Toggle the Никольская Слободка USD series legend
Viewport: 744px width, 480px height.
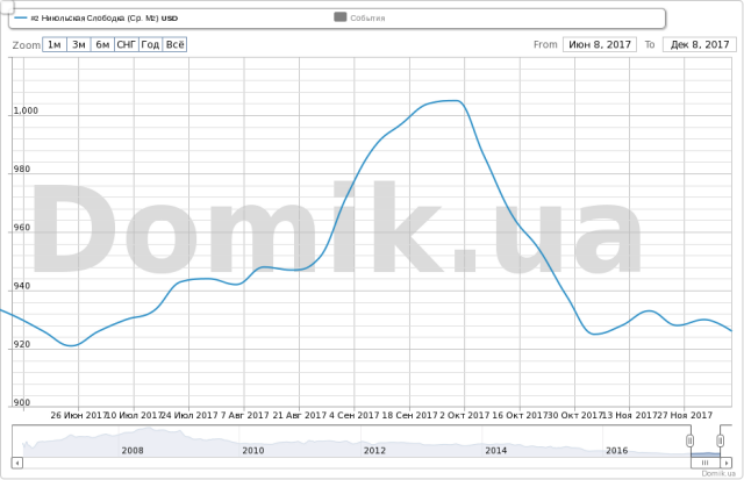point(96,18)
